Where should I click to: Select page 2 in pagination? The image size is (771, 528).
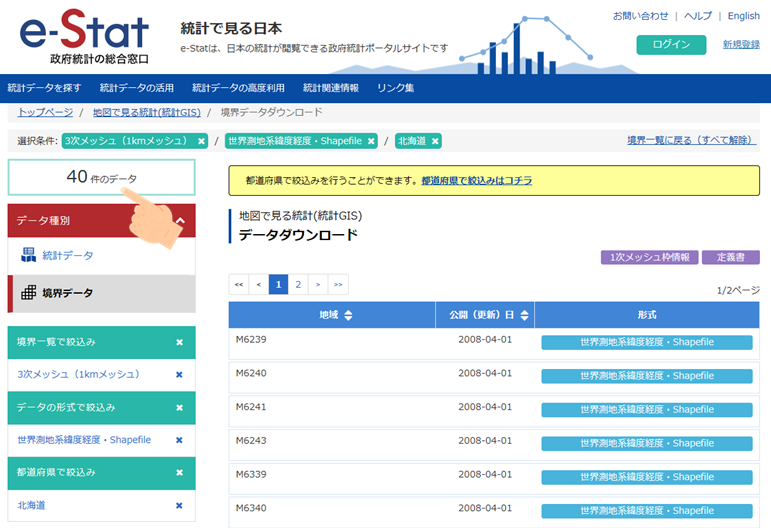(x=298, y=284)
